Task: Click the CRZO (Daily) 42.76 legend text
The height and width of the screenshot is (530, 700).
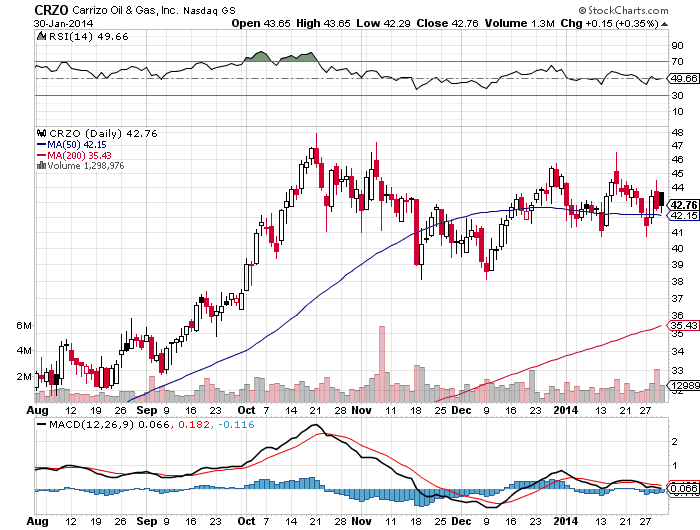Action: pyautogui.click(x=103, y=134)
